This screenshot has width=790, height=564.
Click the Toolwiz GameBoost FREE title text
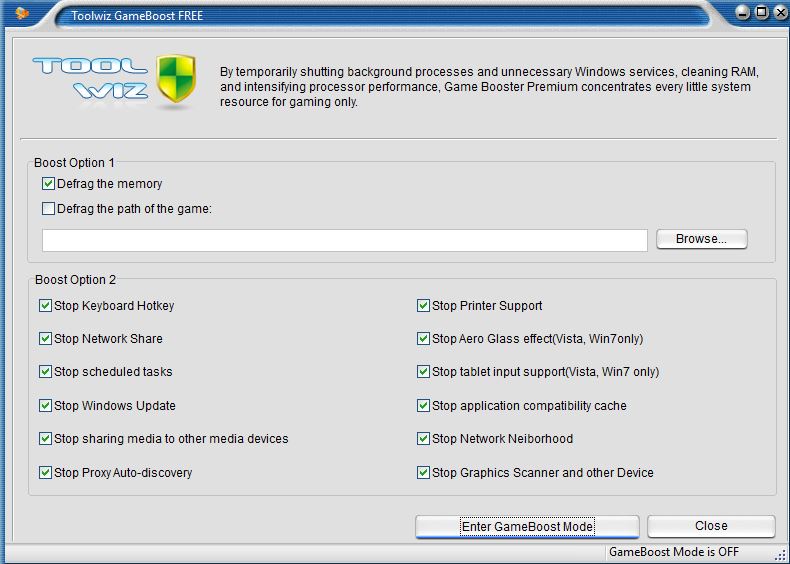click(137, 16)
